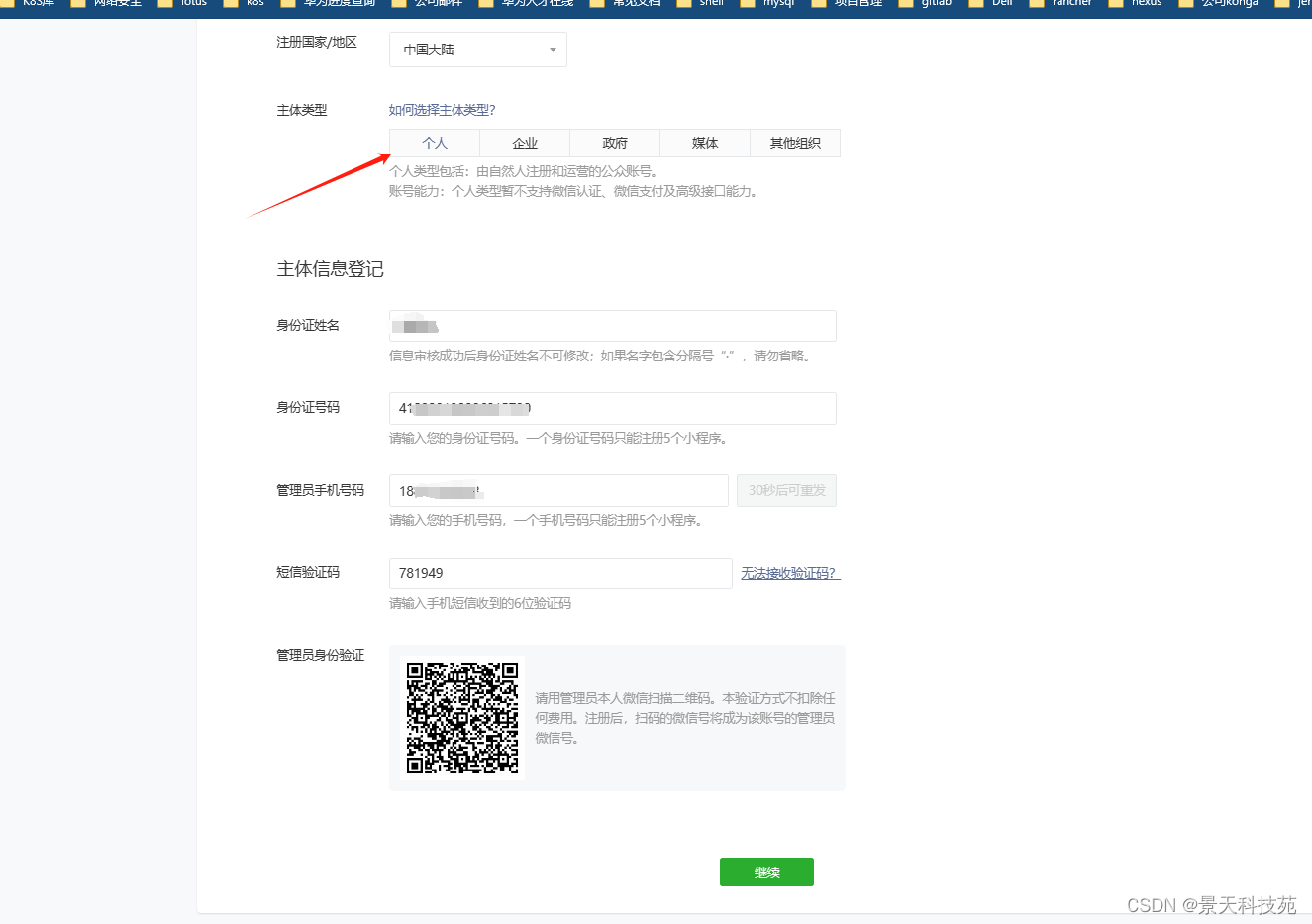Screen dimensions: 1312x924
Task: Open the gitlab bookmark folder
Action: [926, 4]
